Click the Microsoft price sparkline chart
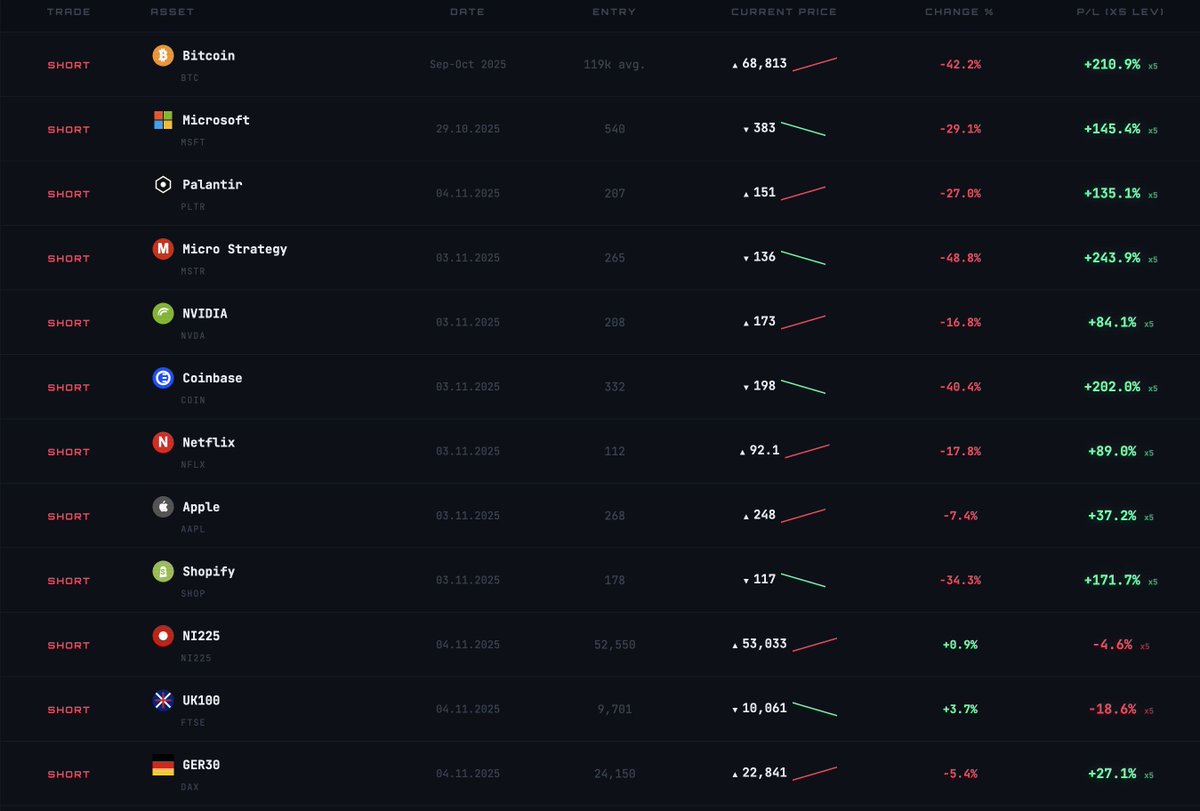 [803, 129]
